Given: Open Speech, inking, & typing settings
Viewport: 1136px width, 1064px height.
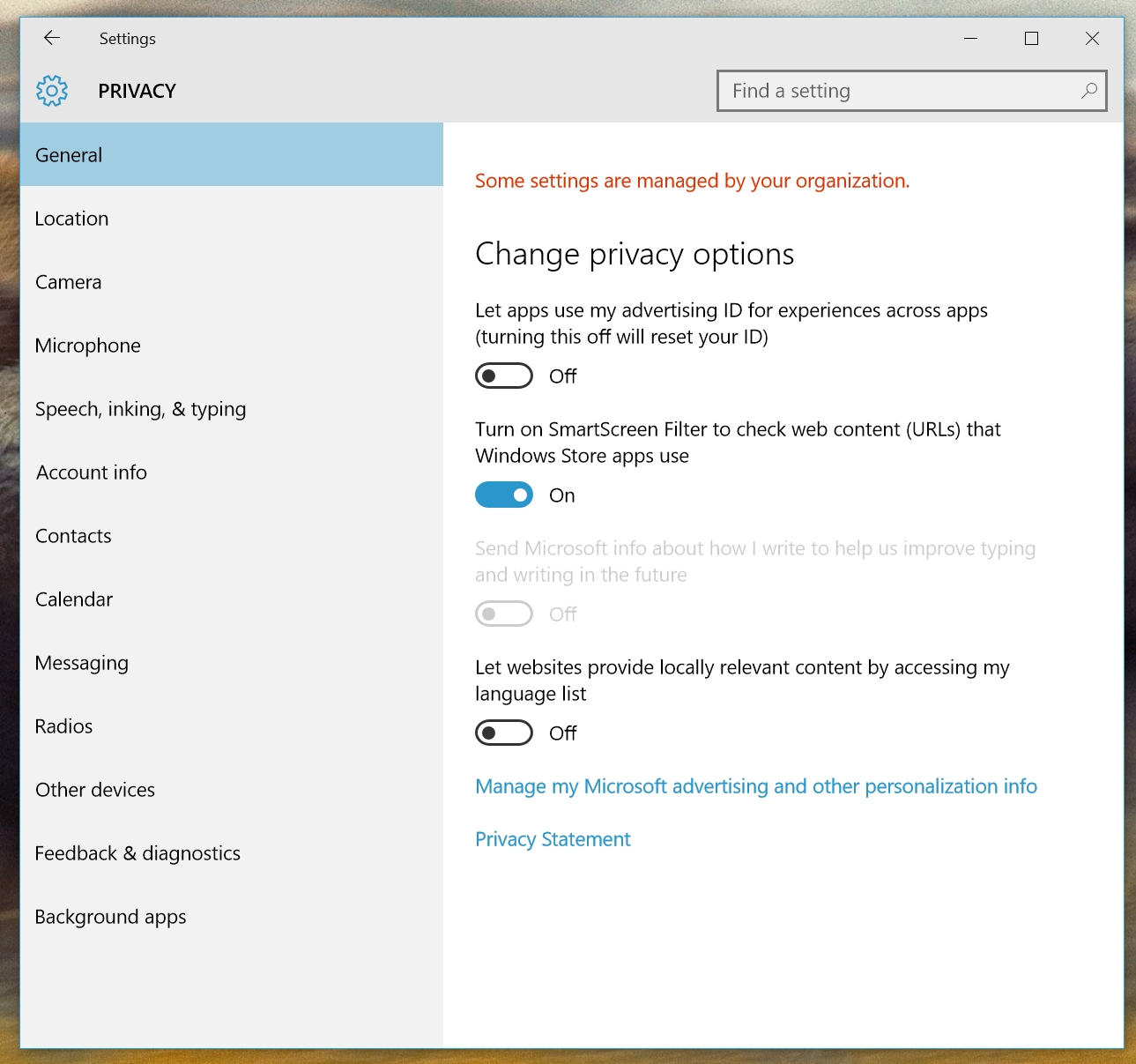Looking at the screenshot, I should 232,409.
